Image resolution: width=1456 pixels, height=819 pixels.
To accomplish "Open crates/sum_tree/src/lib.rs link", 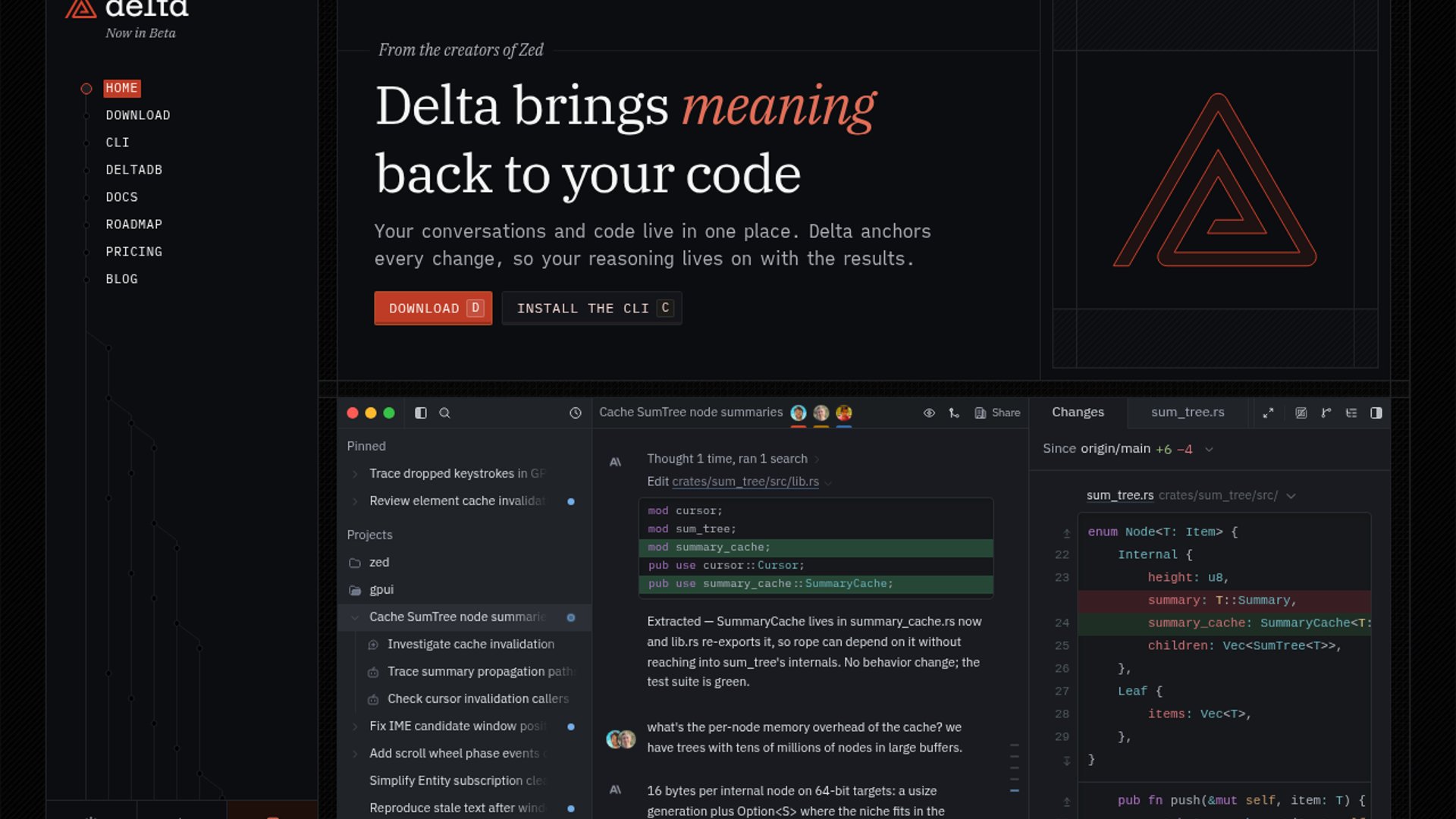I will [745, 482].
